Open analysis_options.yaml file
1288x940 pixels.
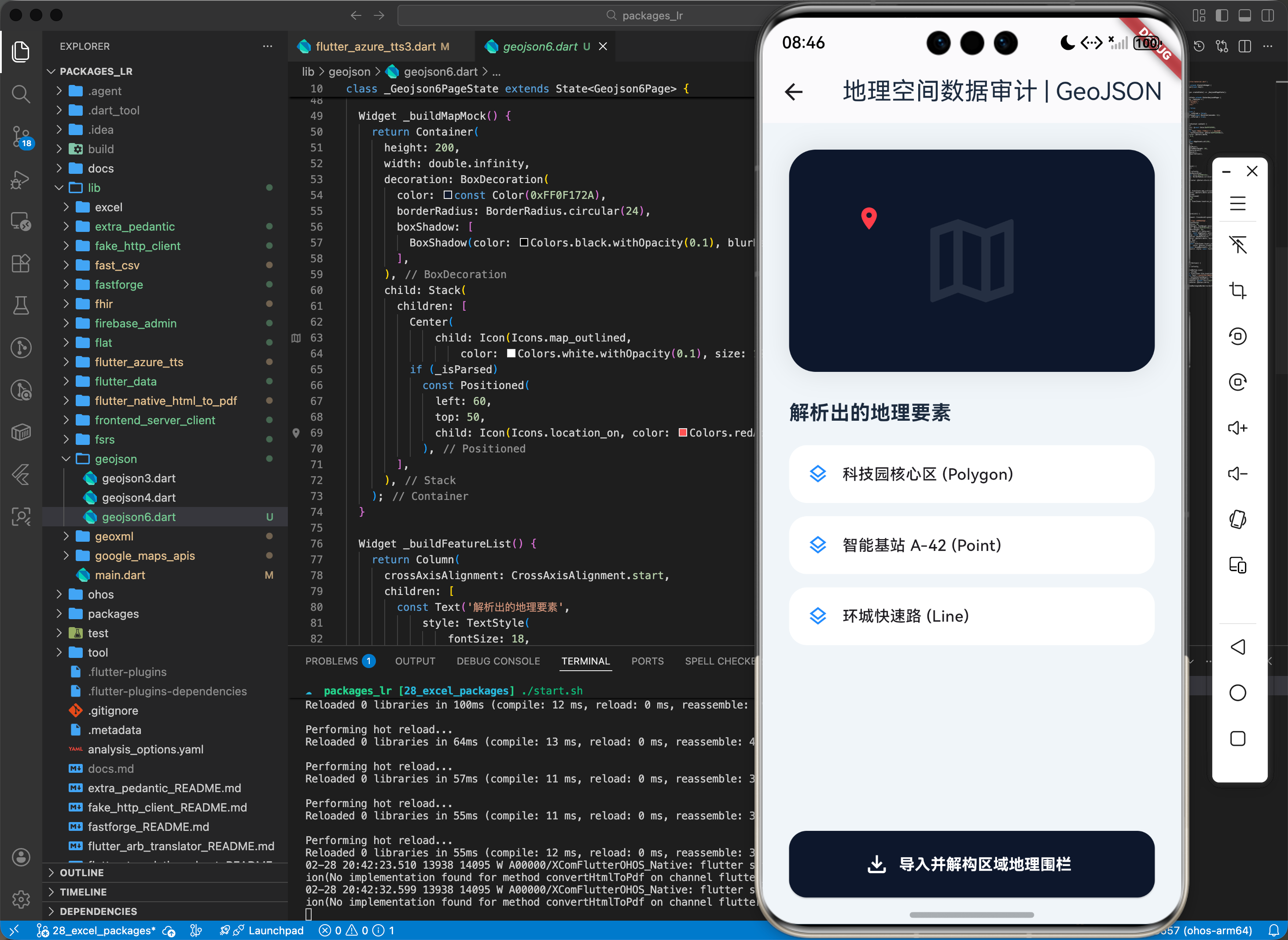tap(165, 749)
